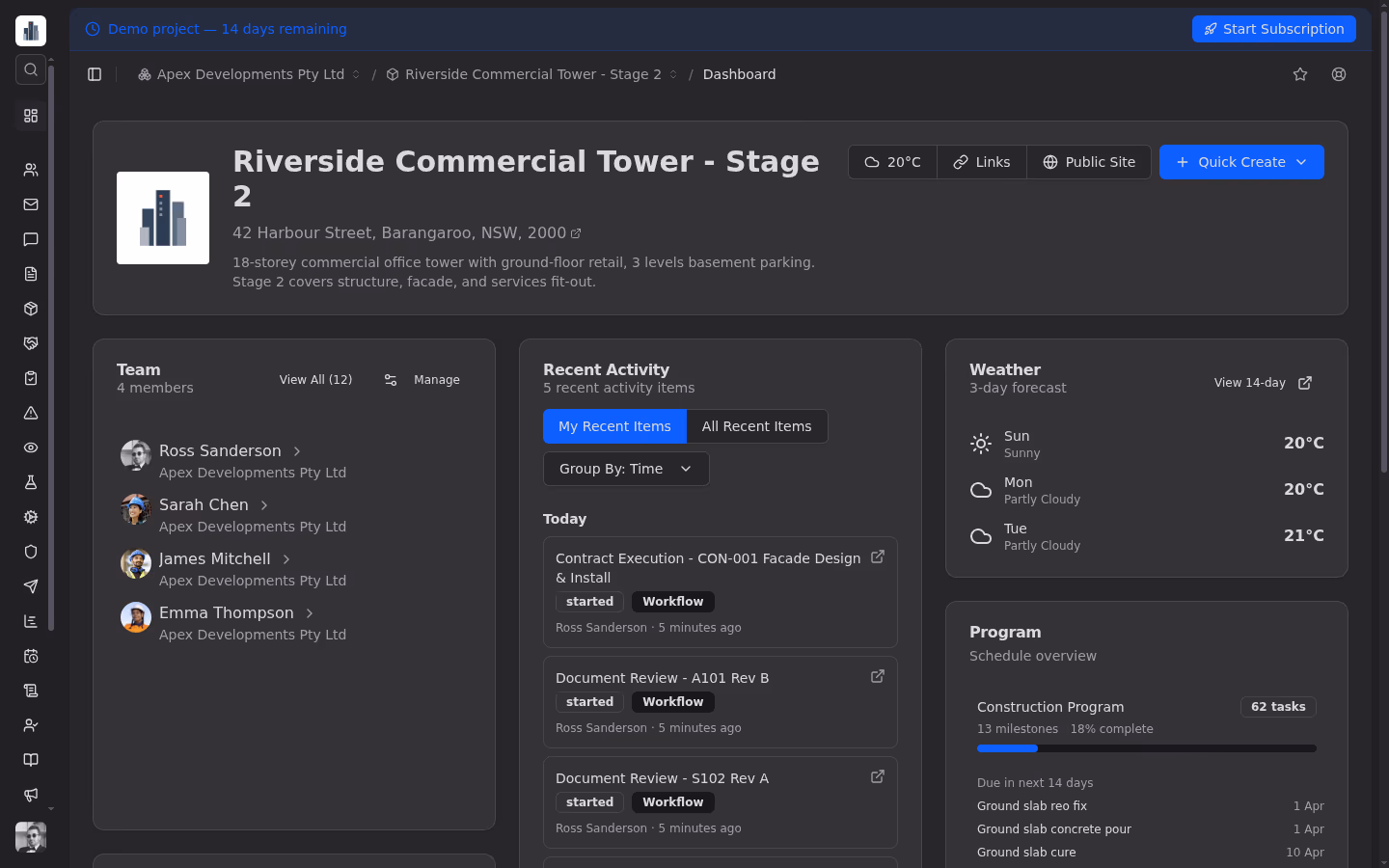
Task: Open the Riverside Commercial Tower project breadcrumb
Action: tap(532, 74)
